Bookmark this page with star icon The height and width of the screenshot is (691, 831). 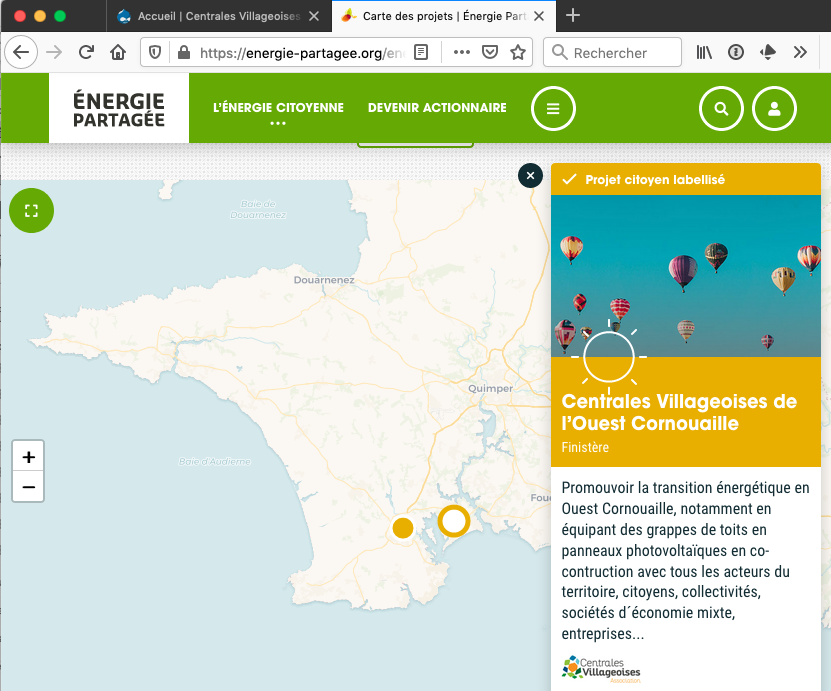517,52
